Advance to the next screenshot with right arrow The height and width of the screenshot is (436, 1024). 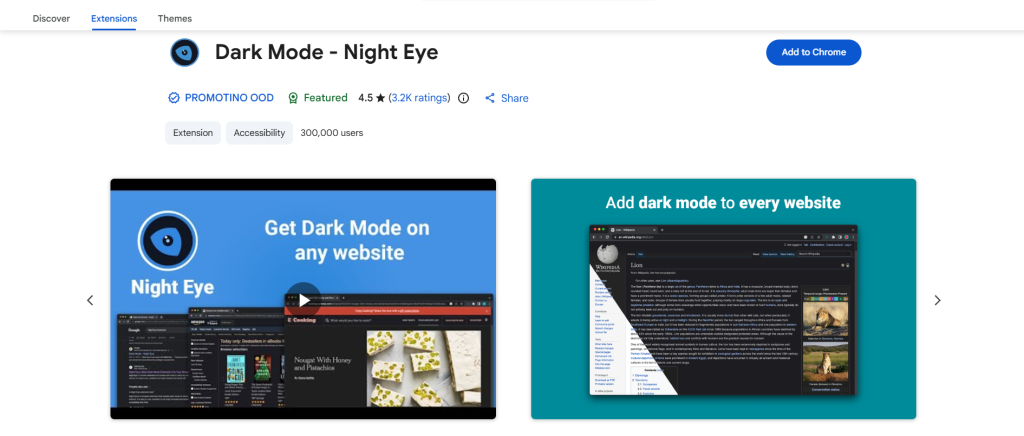[x=937, y=300]
